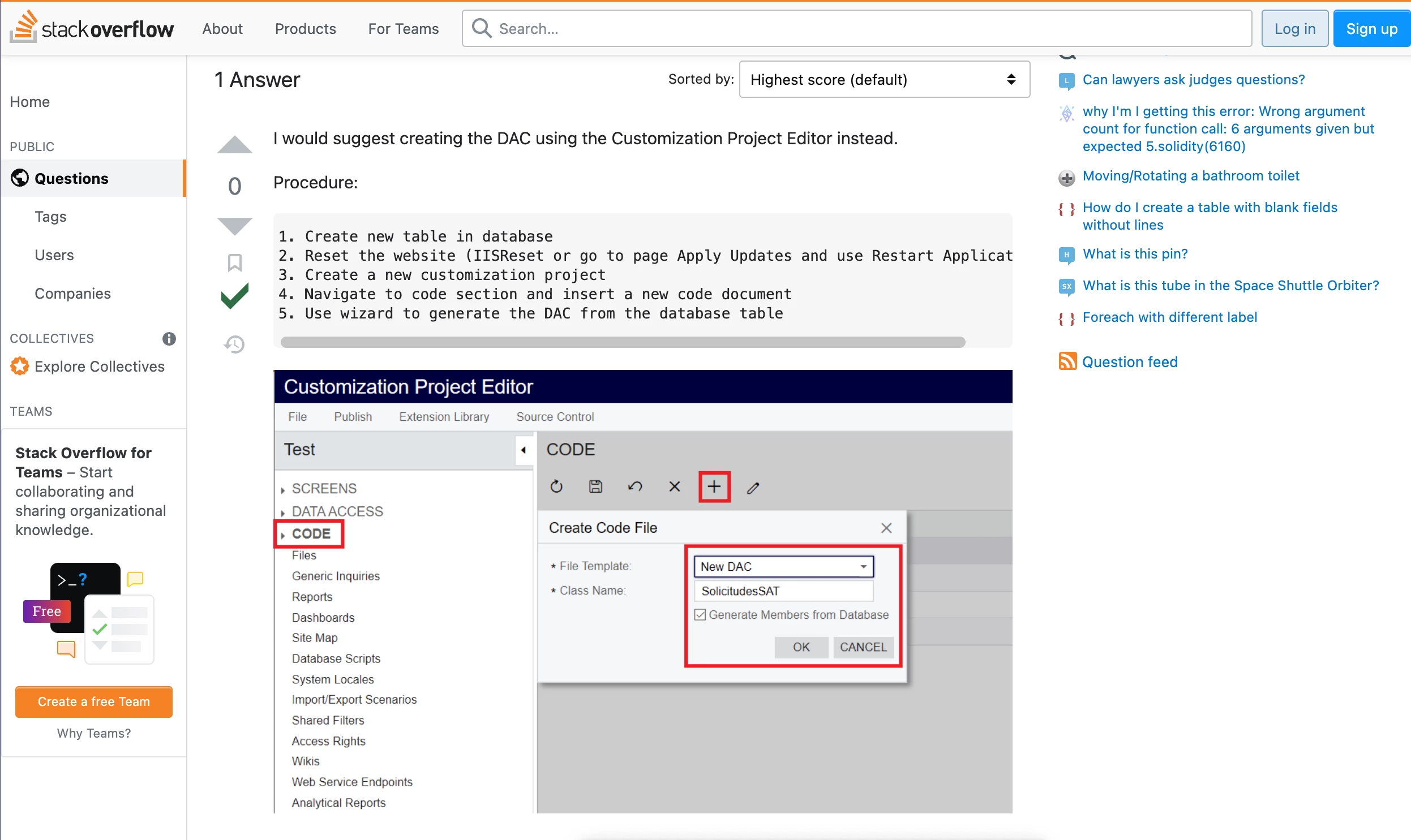Viewport: 1411px width, 840px height.
Task: Open the Sorted by dropdown
Action: (884, 80)
